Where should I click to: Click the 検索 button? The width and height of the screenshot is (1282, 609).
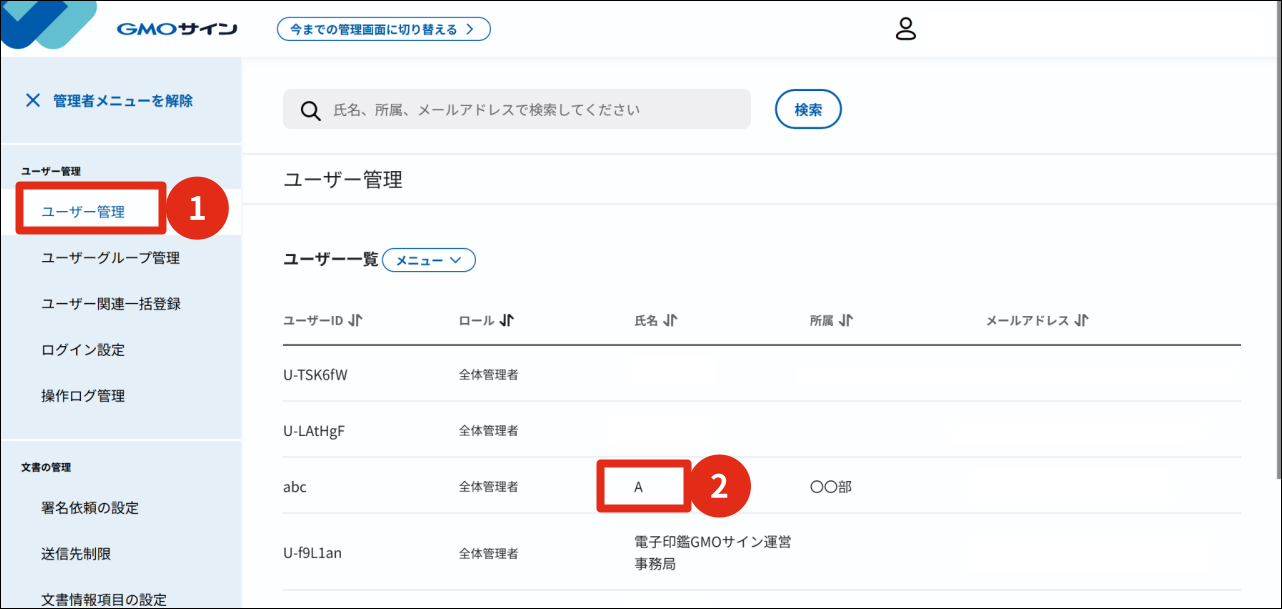[x=808, y=110]
